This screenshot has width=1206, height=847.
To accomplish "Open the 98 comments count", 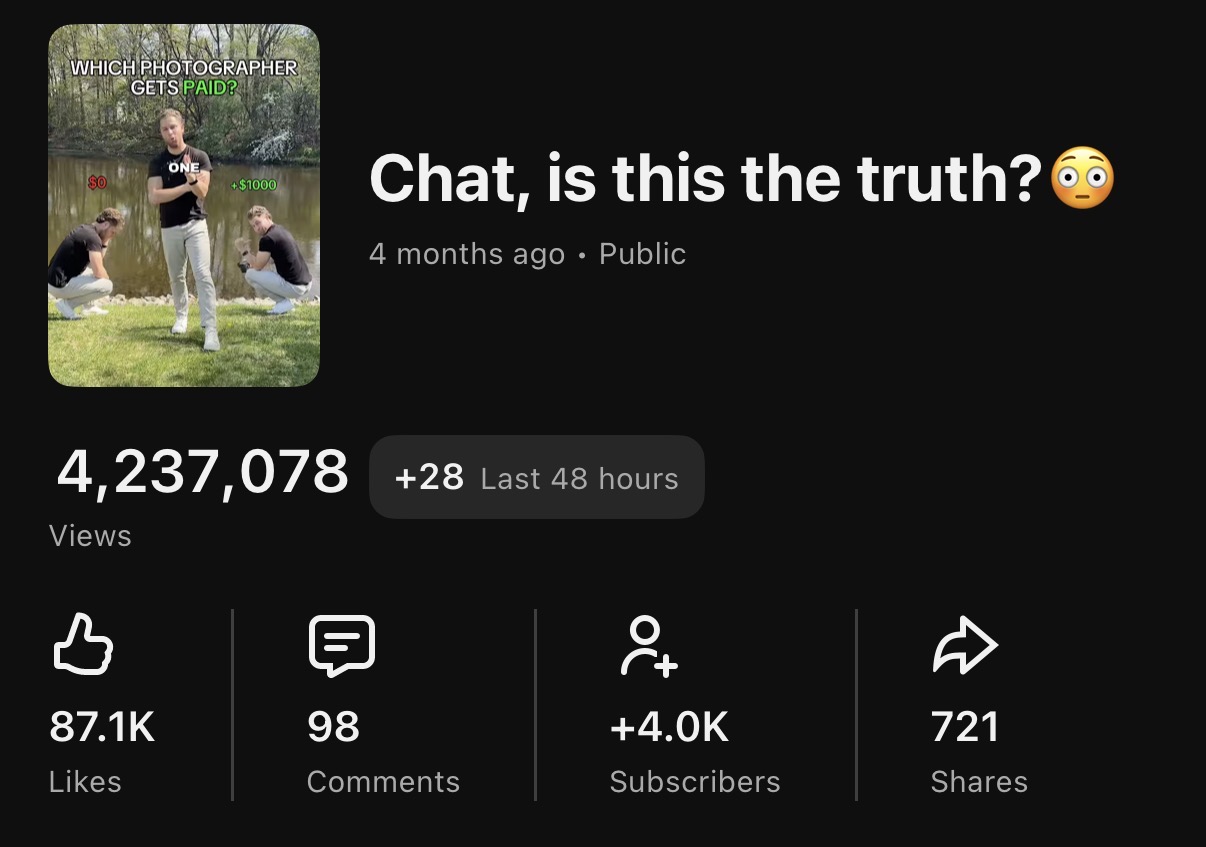I will (x=334, y=727).
